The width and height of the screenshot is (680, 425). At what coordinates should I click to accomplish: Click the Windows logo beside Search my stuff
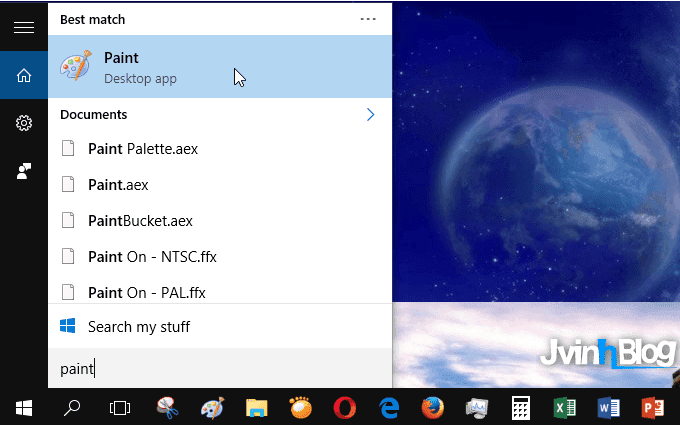point(68,326)
